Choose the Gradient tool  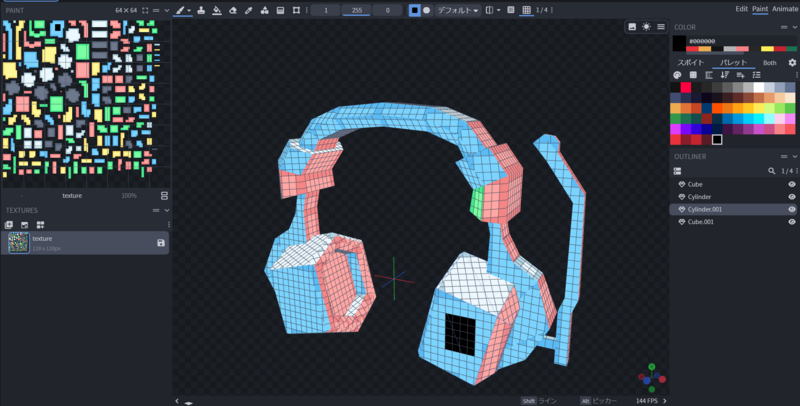click(280, 10)
